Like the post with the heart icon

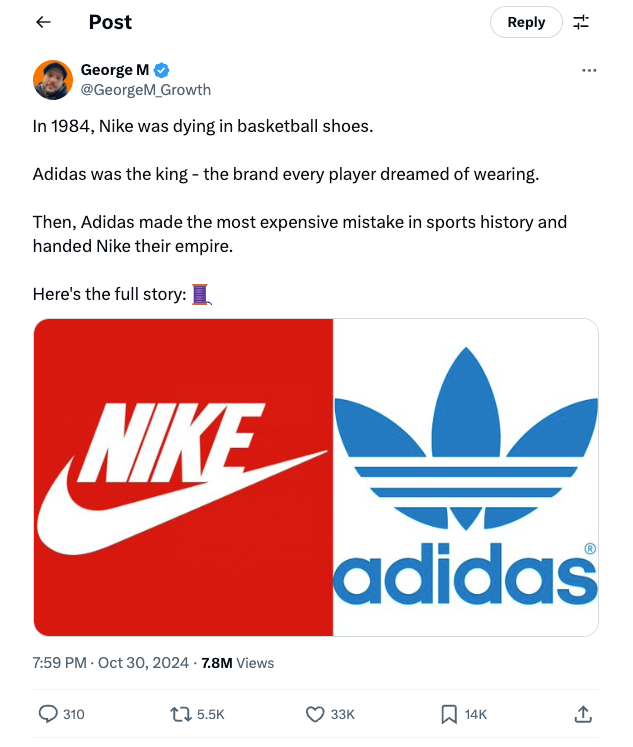pyautogui.click(x=315, y=714)
